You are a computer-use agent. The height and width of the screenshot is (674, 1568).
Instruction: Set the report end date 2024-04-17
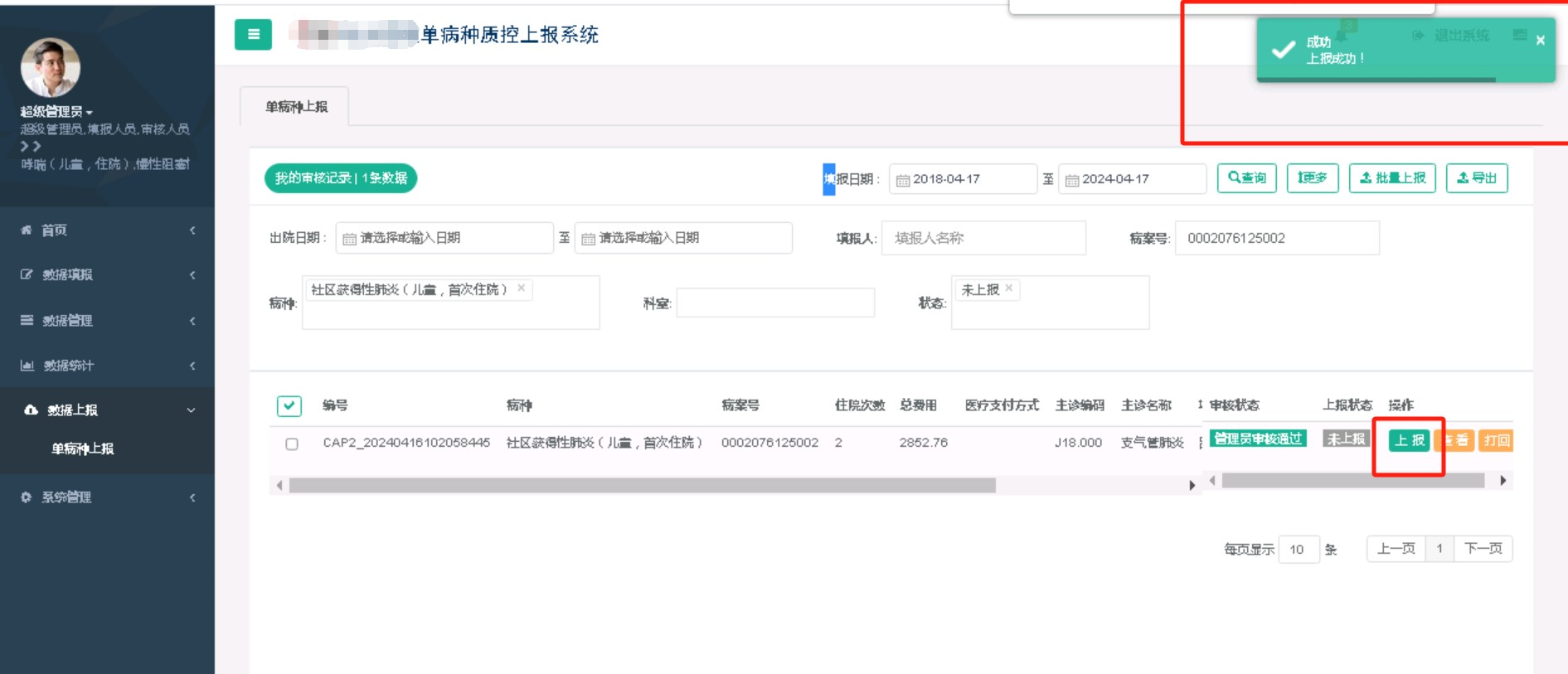[x=1132, y=178]
